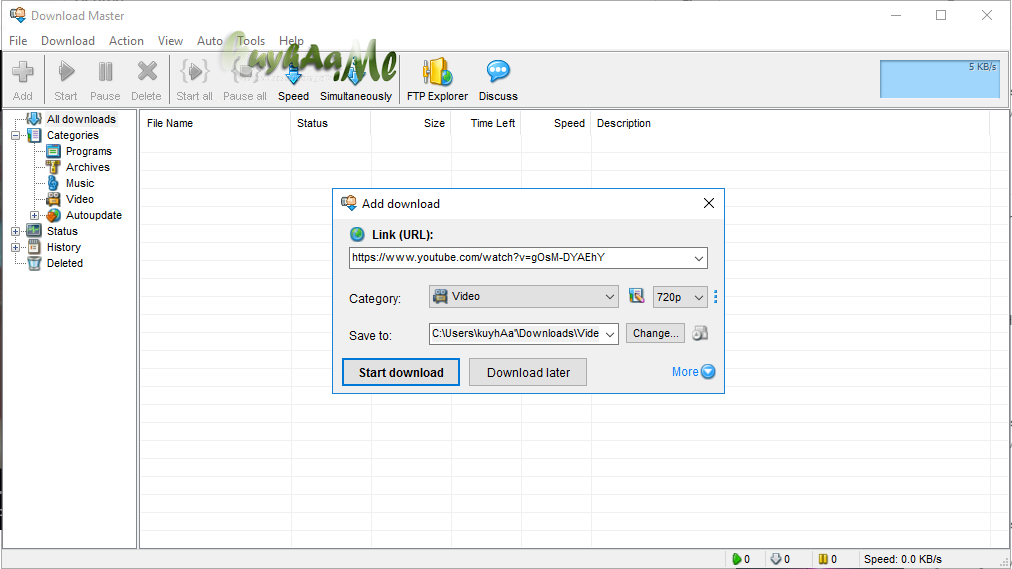Close the Add download dialog
The width and height of the screenshot is (1012, 569).
709,203
